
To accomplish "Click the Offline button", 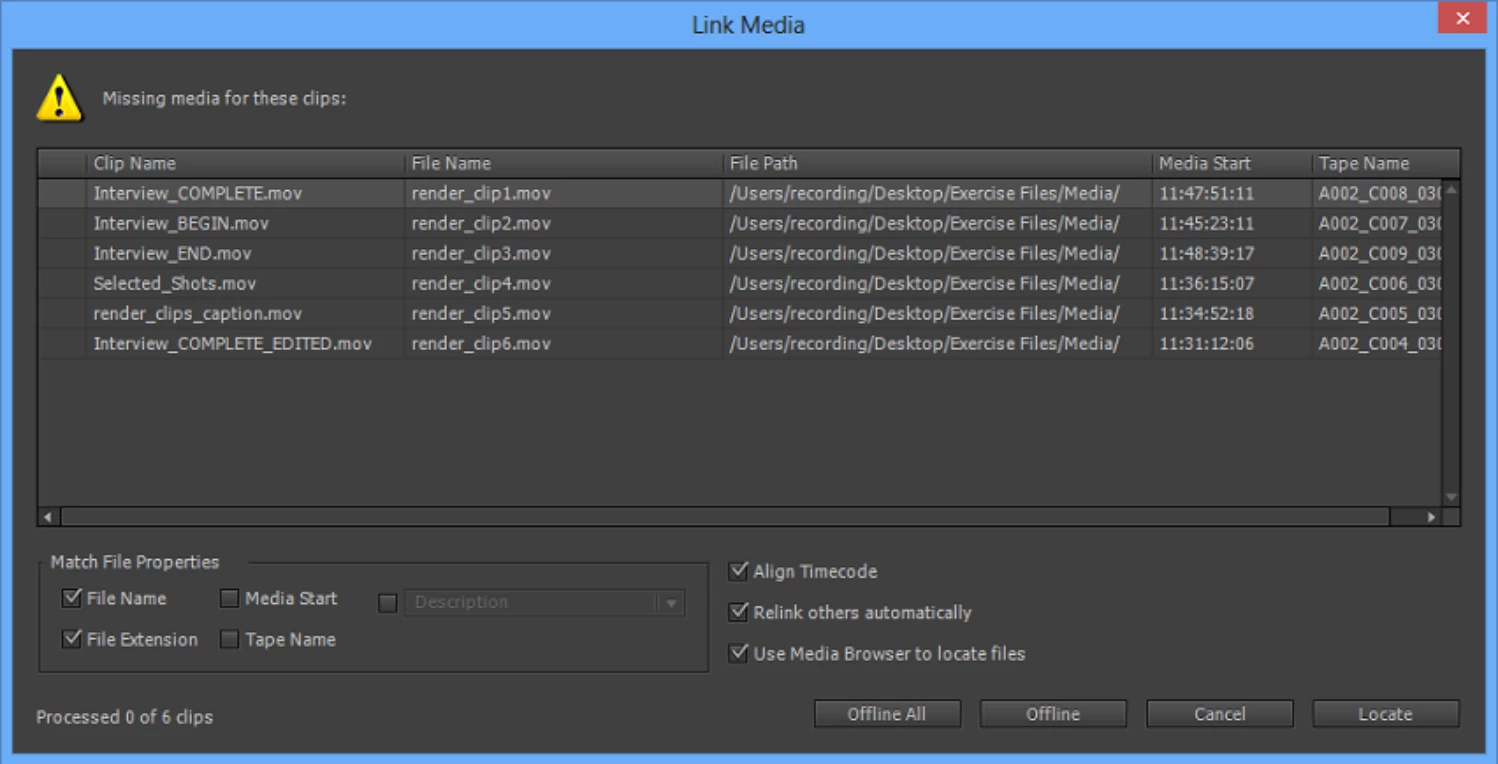I will point(1053,714).
